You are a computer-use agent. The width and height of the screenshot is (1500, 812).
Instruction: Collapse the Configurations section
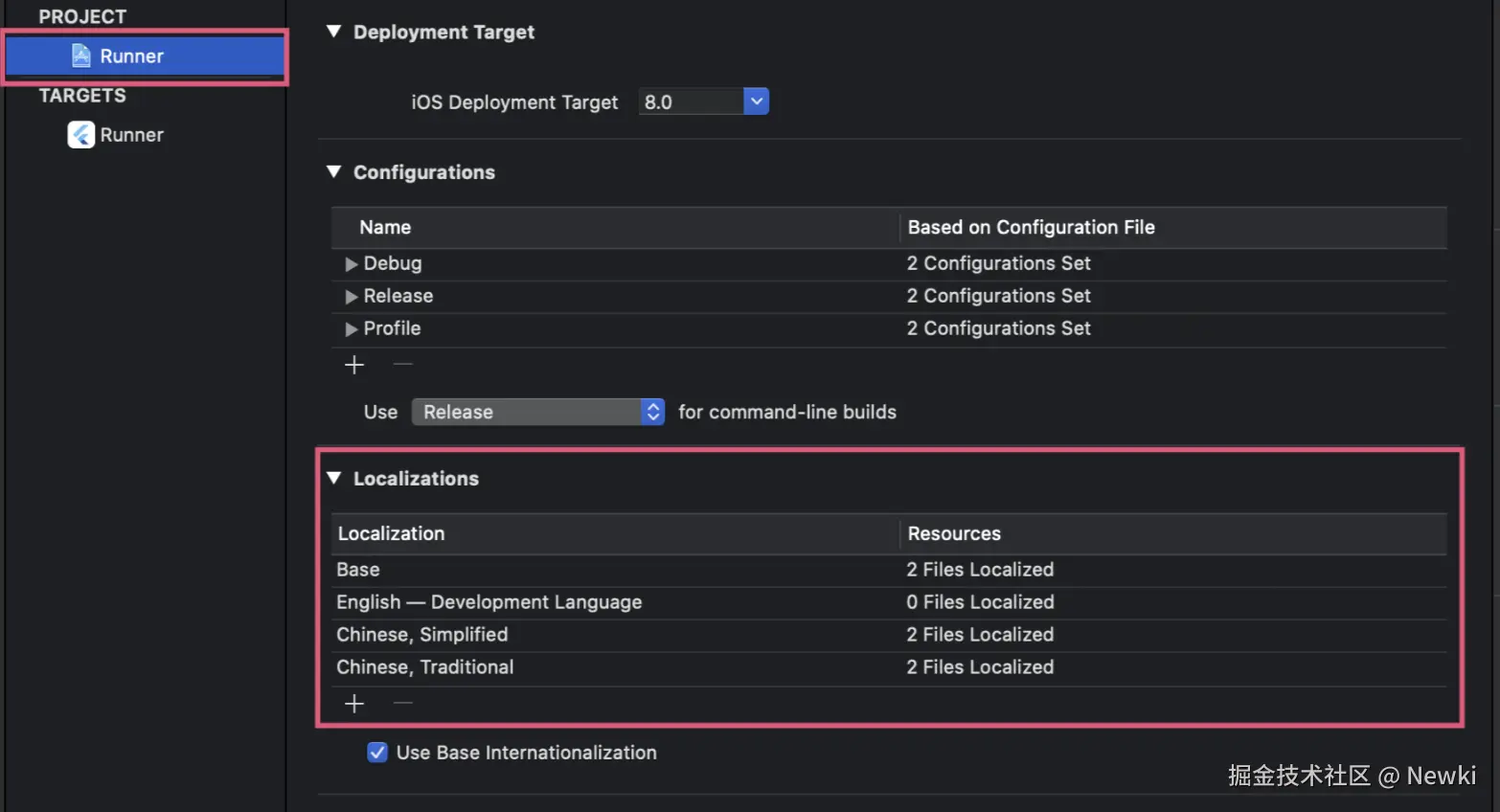[334, 172]
